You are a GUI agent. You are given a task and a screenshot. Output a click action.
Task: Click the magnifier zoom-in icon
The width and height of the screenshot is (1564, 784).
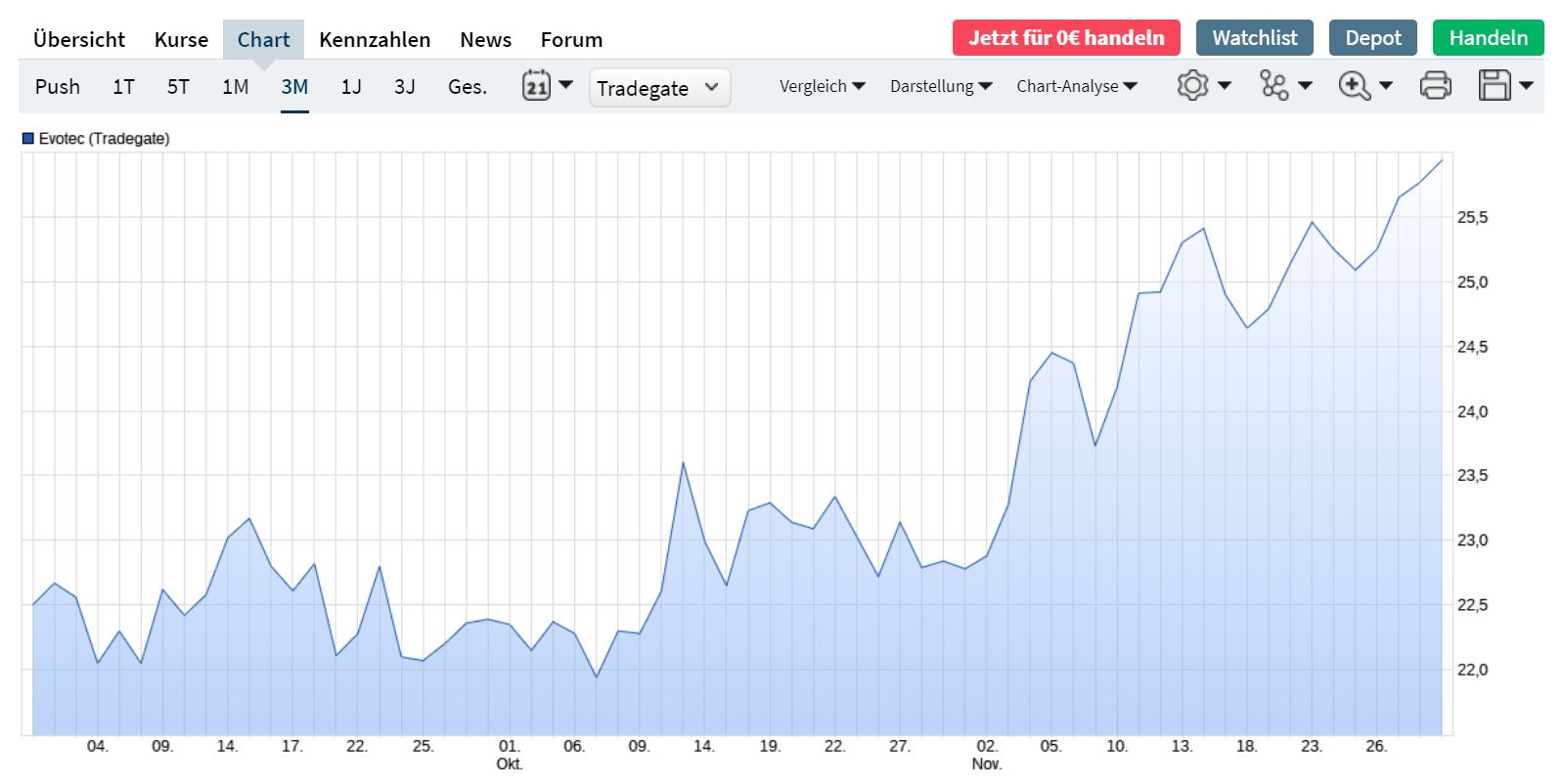[x=1355, y=86]
